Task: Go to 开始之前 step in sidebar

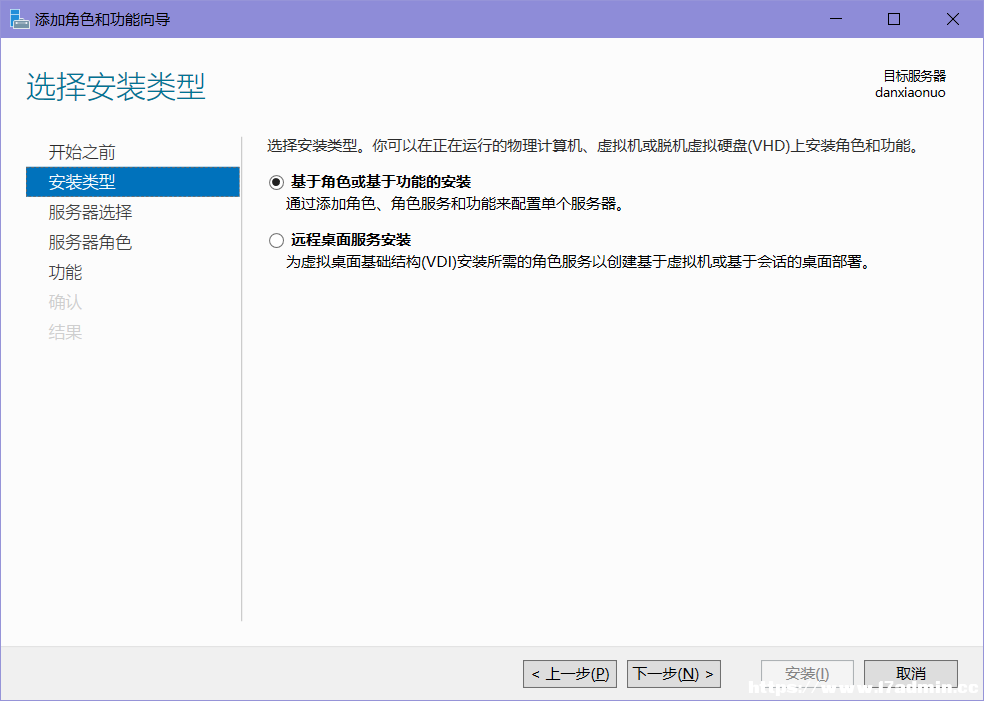Action: 82,152
